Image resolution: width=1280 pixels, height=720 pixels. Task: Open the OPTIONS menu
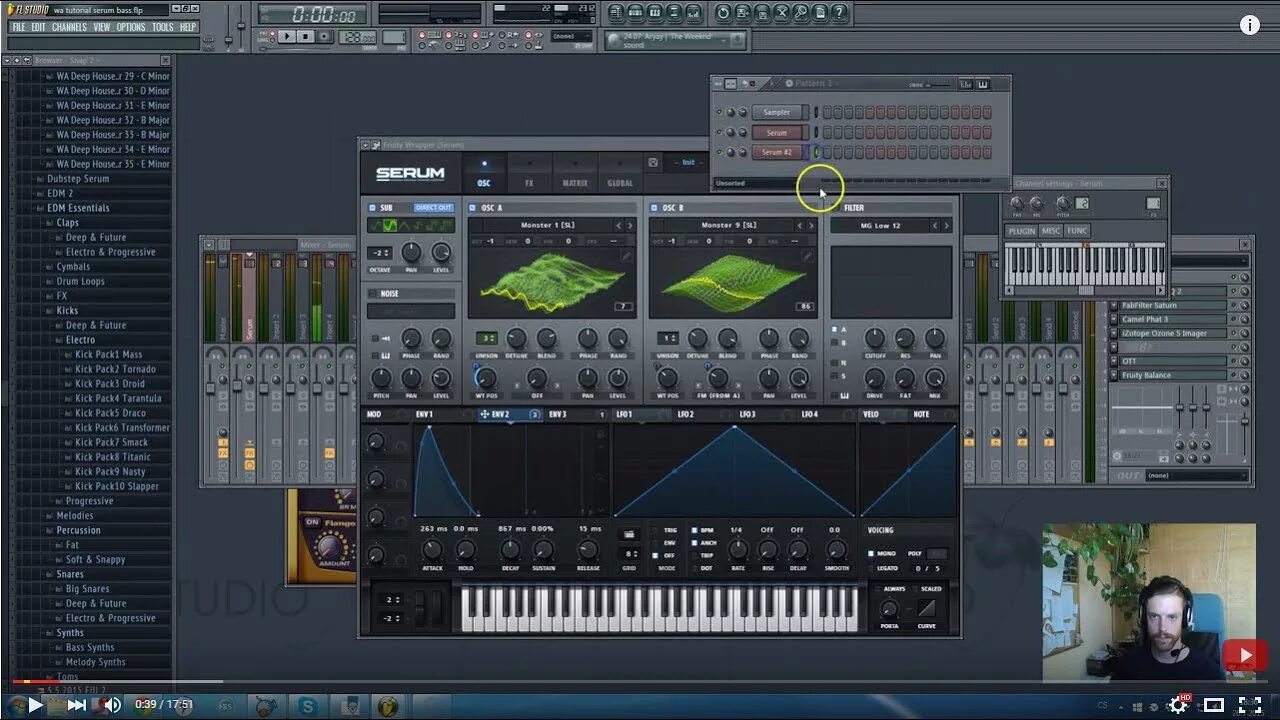(131, 27)
